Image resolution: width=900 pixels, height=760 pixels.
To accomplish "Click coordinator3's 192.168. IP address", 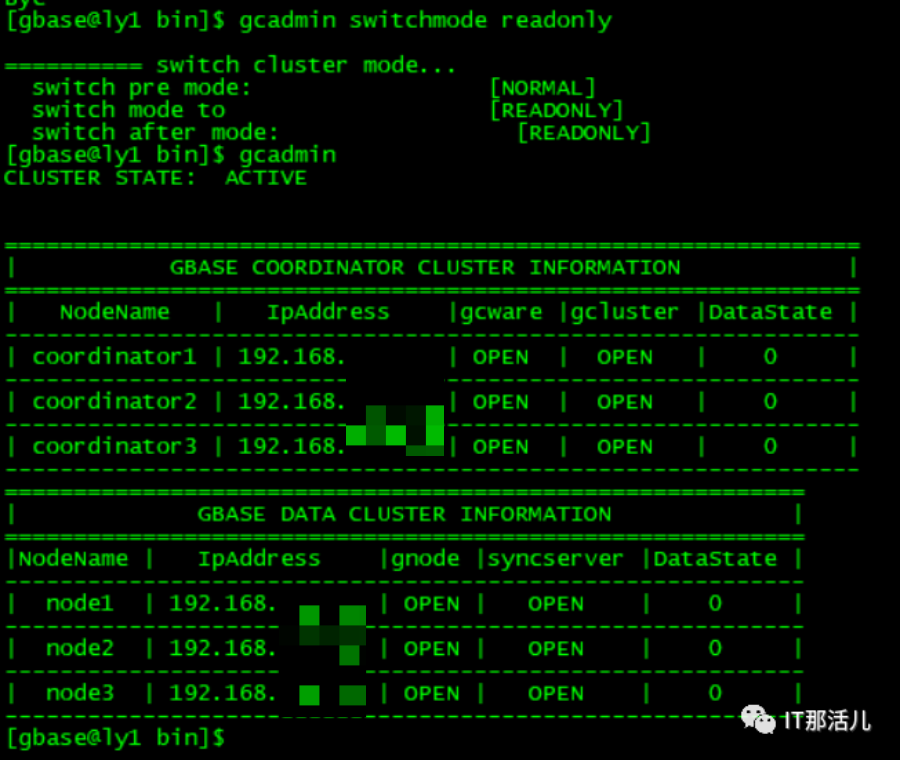I will 292,447.
